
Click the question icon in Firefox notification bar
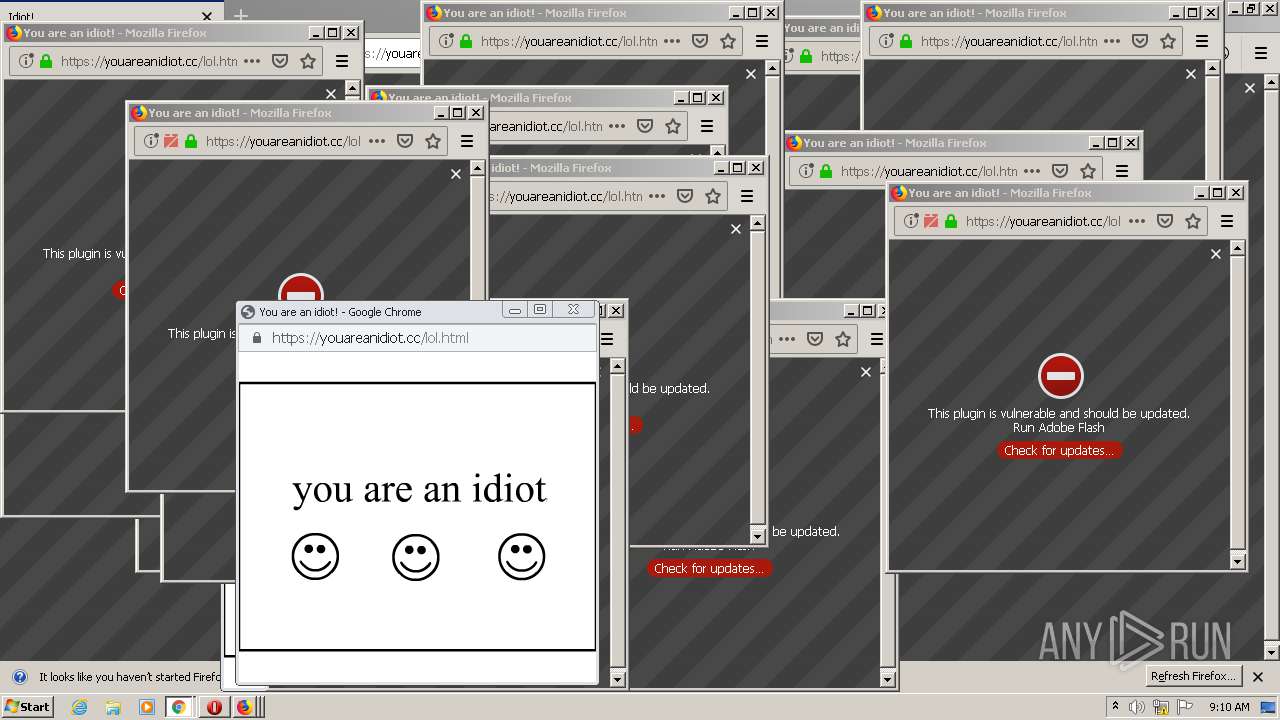coord(19,677)
